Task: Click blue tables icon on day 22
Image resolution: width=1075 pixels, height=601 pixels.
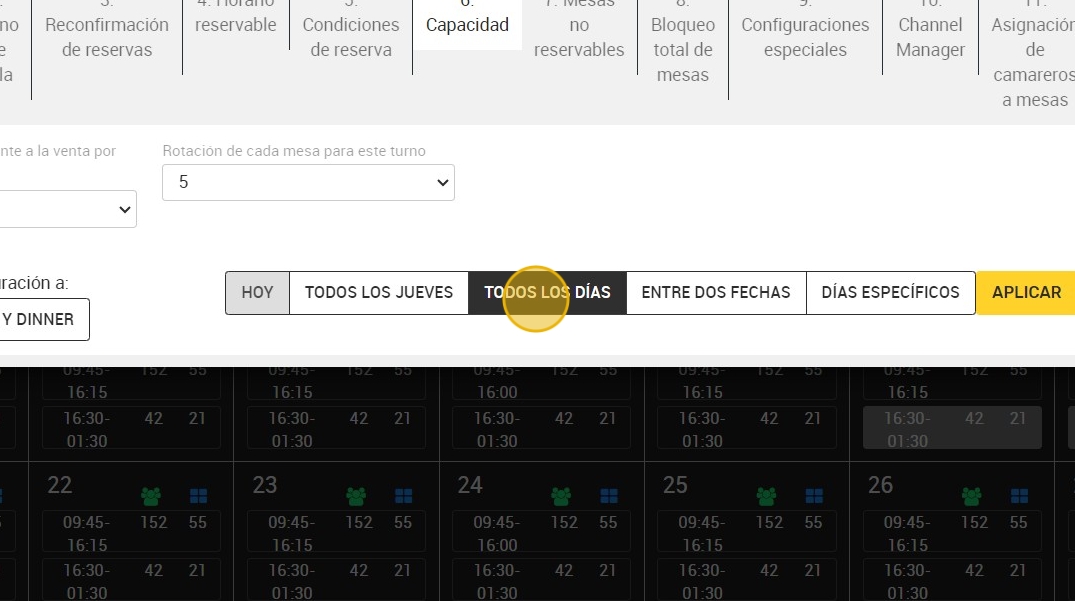Action: (198, 495)
